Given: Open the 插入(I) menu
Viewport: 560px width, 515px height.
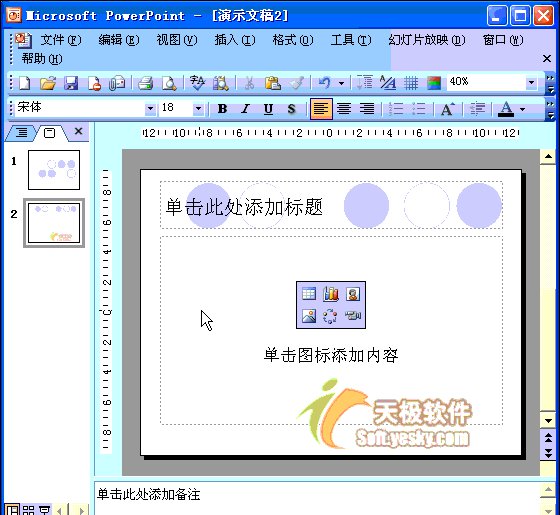Looking at the screenshot, I should pos(235,40).
